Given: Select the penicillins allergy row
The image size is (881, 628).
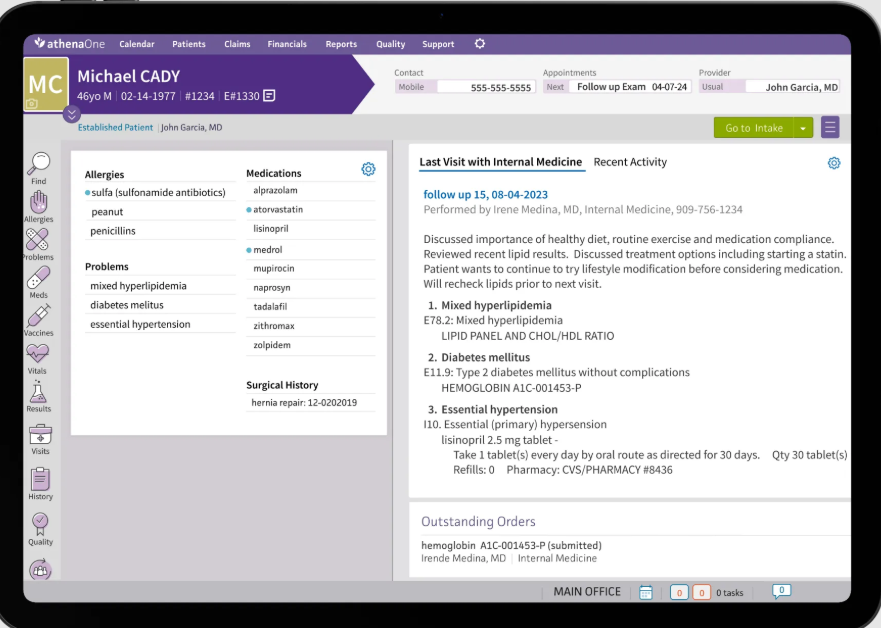Looking at the screenshot, I should coord(160,231).
